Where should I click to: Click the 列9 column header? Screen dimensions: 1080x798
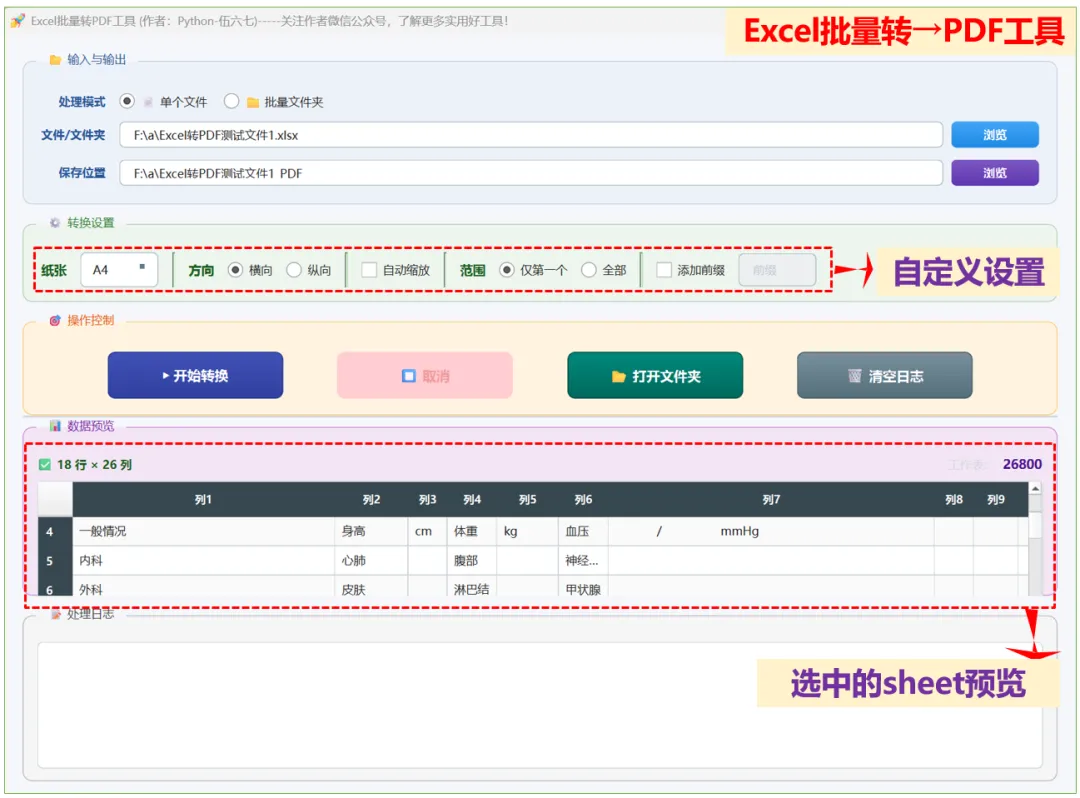click(996, 499)
